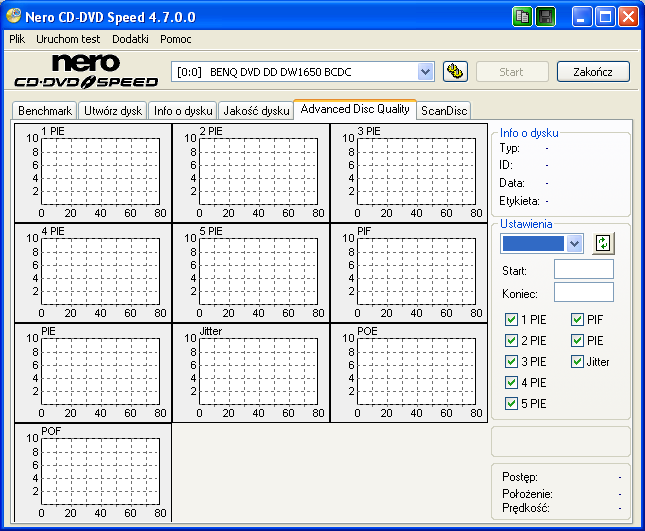Click the disabled Start button
The image size is (645, 531).
tap(512, 72)
